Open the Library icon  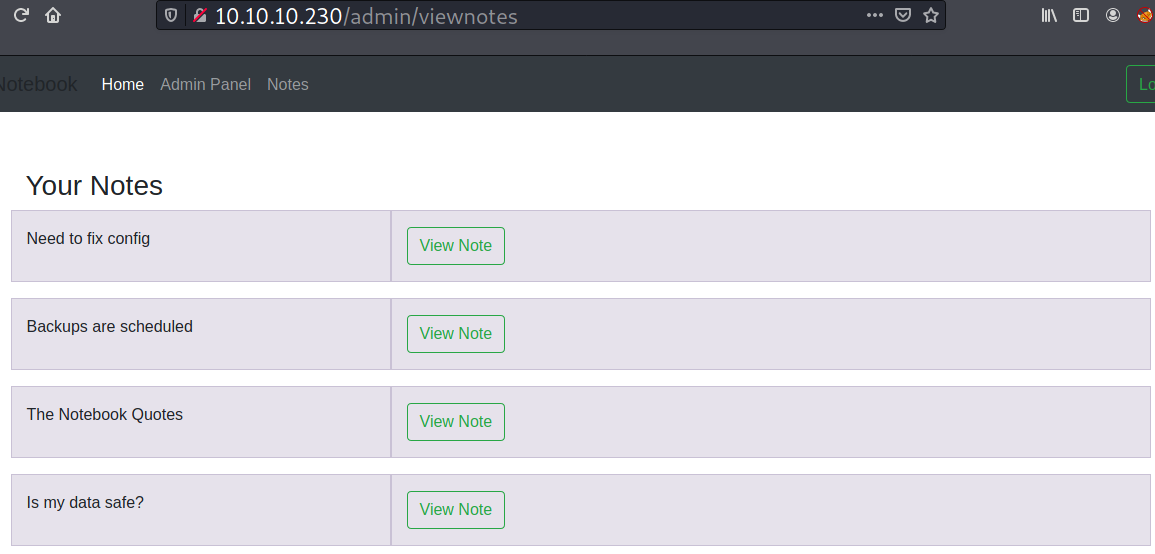pyautogui.click(x=1049, y=15)
